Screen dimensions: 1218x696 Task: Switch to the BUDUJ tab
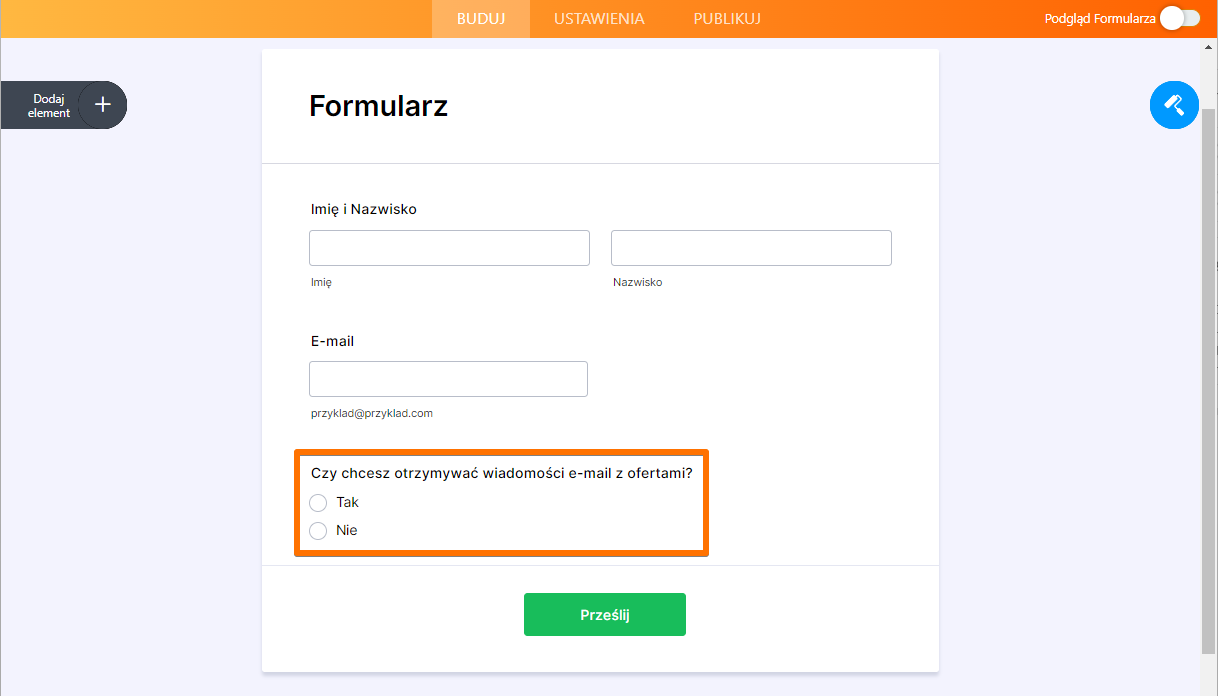481,19
